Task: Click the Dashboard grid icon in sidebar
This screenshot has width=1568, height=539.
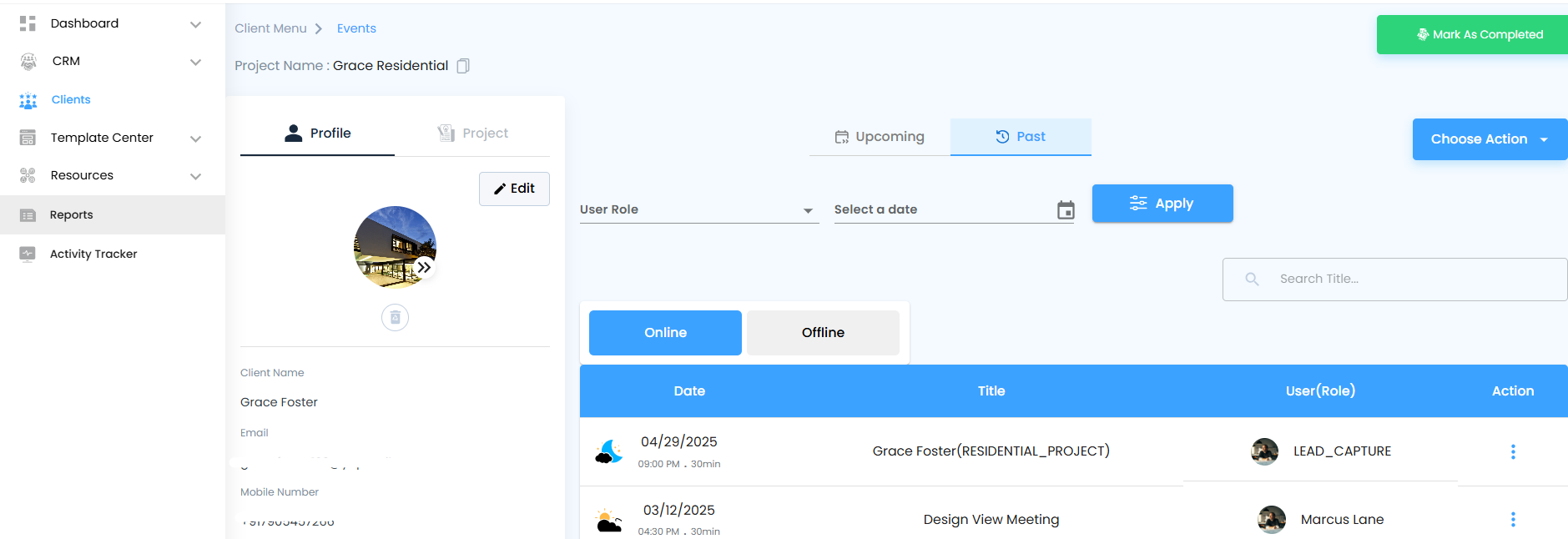Action: (x=28, y=23)
